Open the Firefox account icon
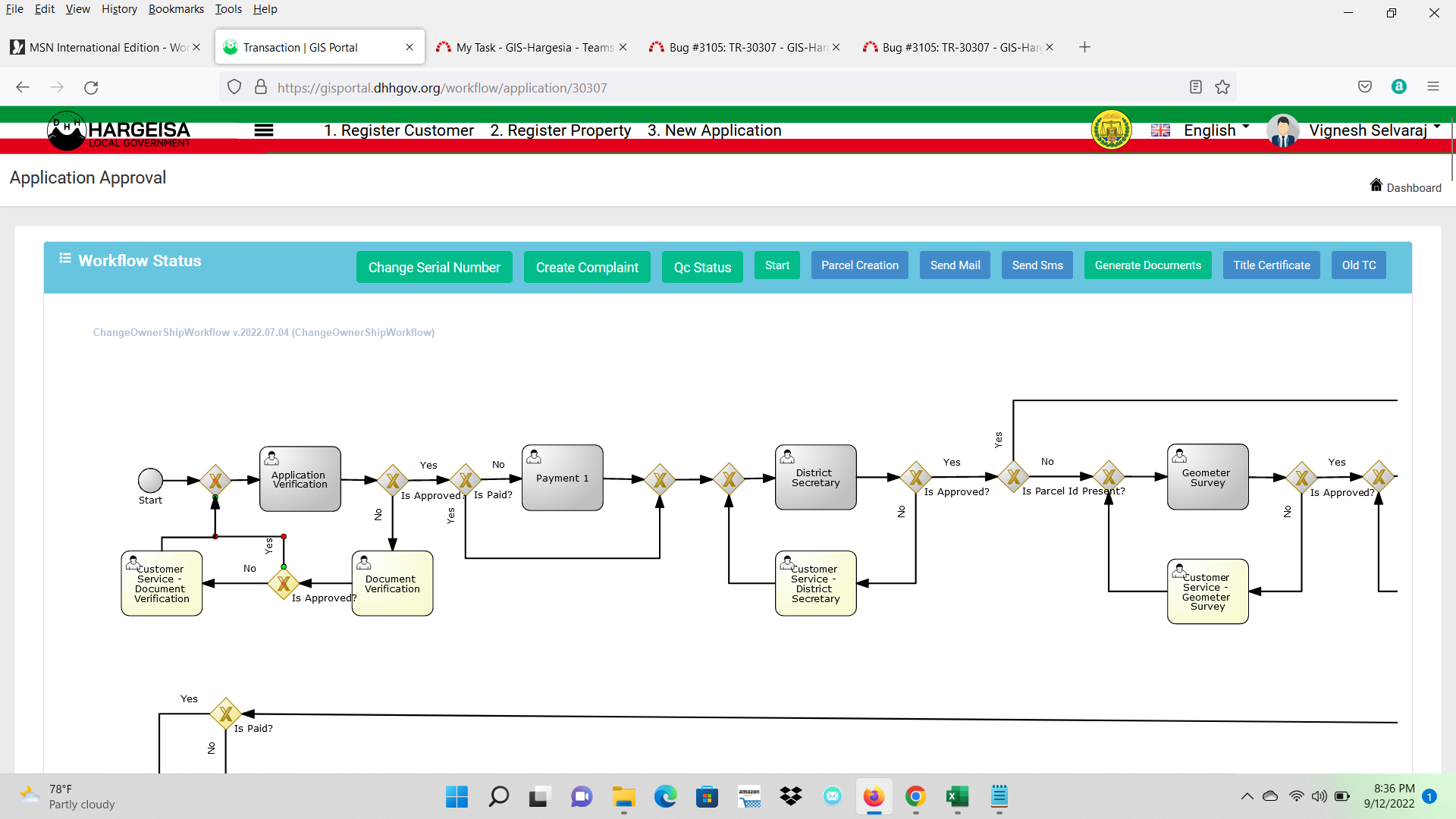1456x819 pixels. pos(1399,86)
